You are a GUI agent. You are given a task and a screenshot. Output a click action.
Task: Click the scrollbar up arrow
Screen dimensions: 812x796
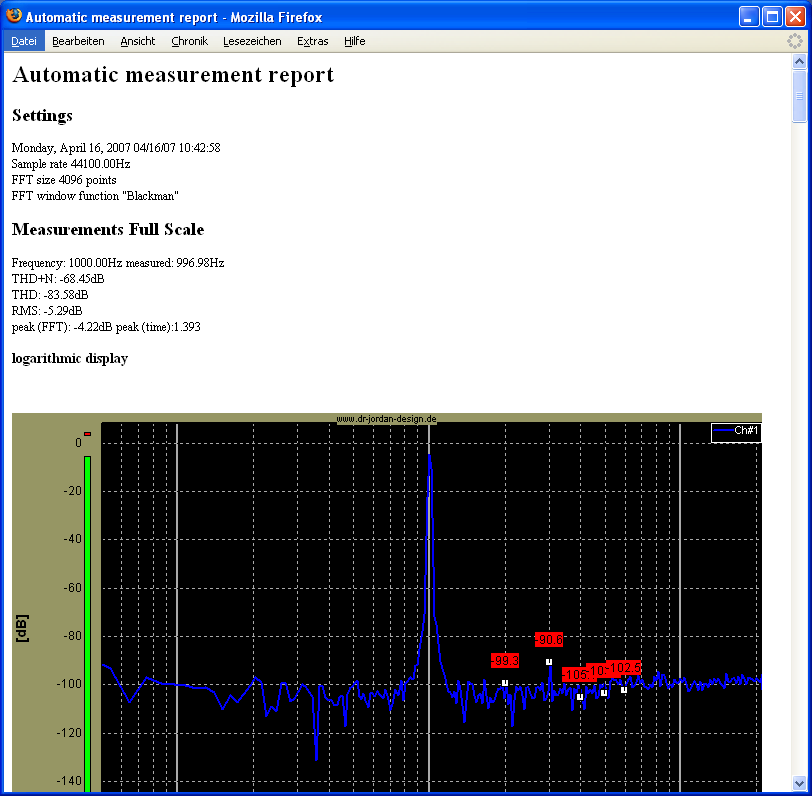point(799,62)
